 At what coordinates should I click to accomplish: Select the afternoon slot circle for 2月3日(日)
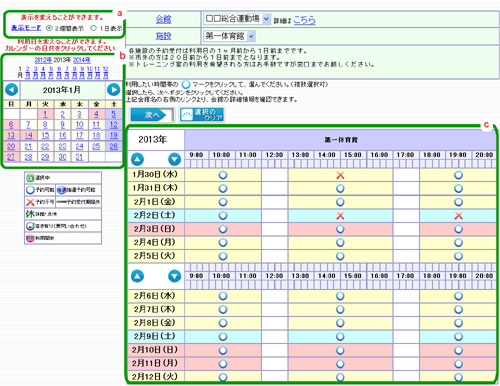click(340, 229)
